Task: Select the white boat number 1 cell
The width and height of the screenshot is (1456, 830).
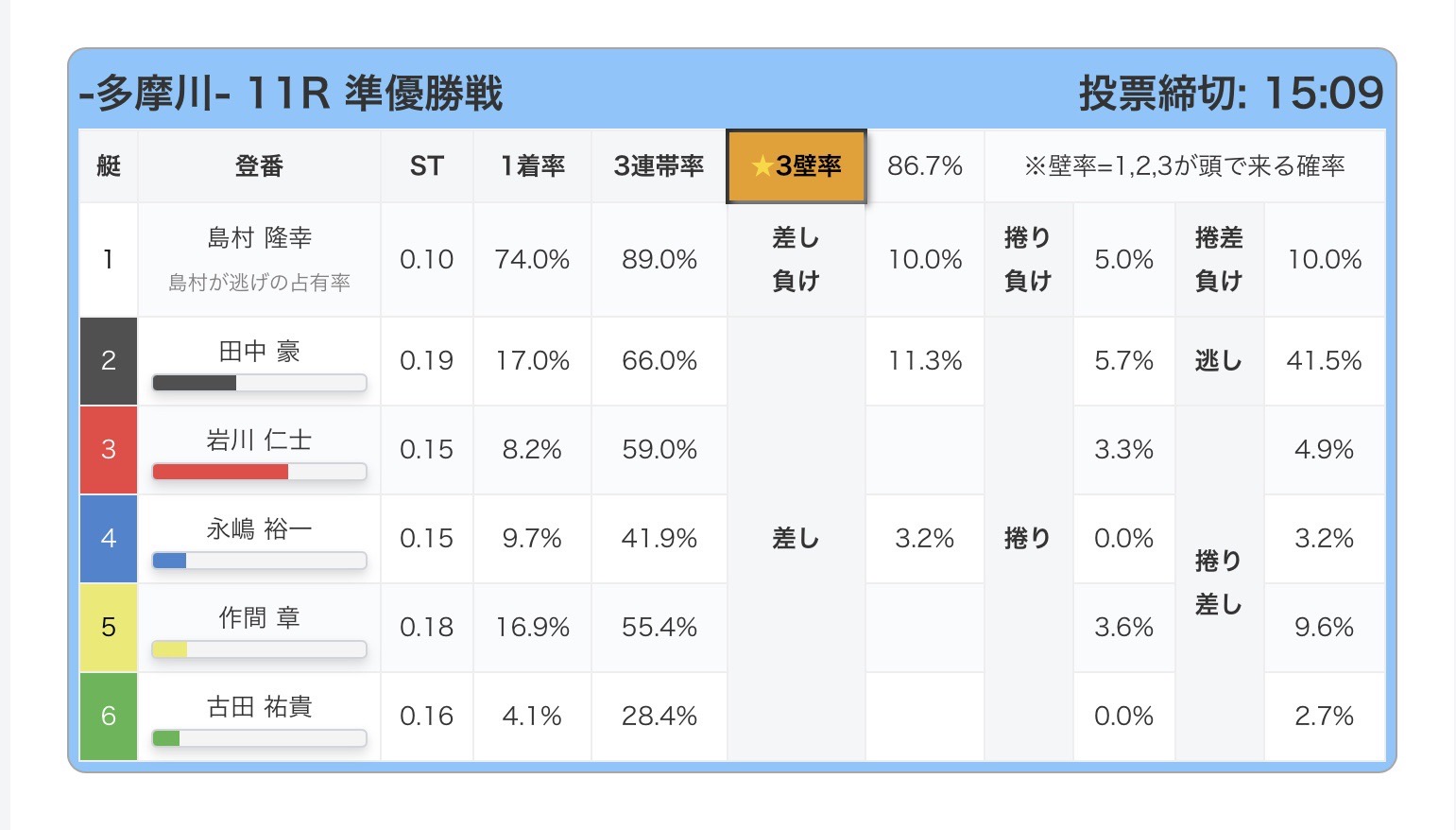Action: (x=109, y=259)
